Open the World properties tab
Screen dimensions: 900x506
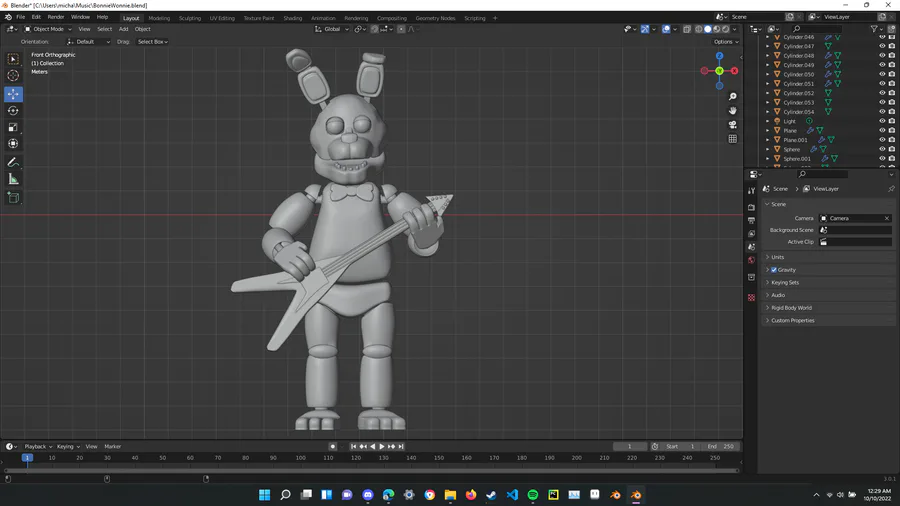[751, 260]
